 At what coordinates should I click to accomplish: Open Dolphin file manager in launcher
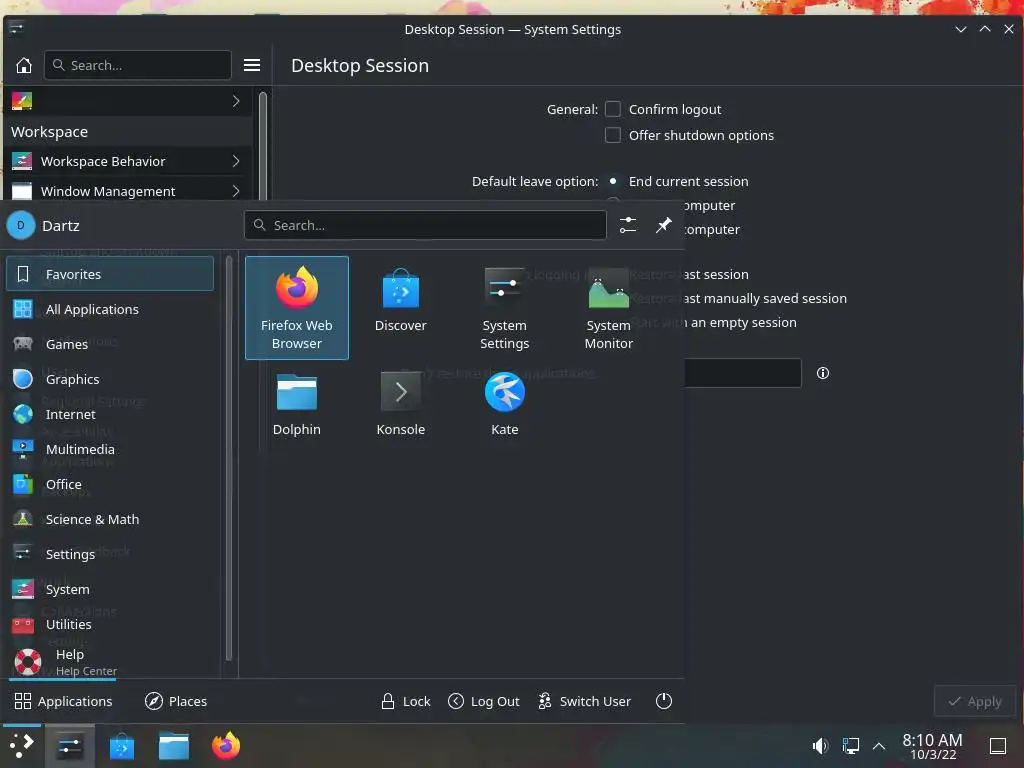296,404
